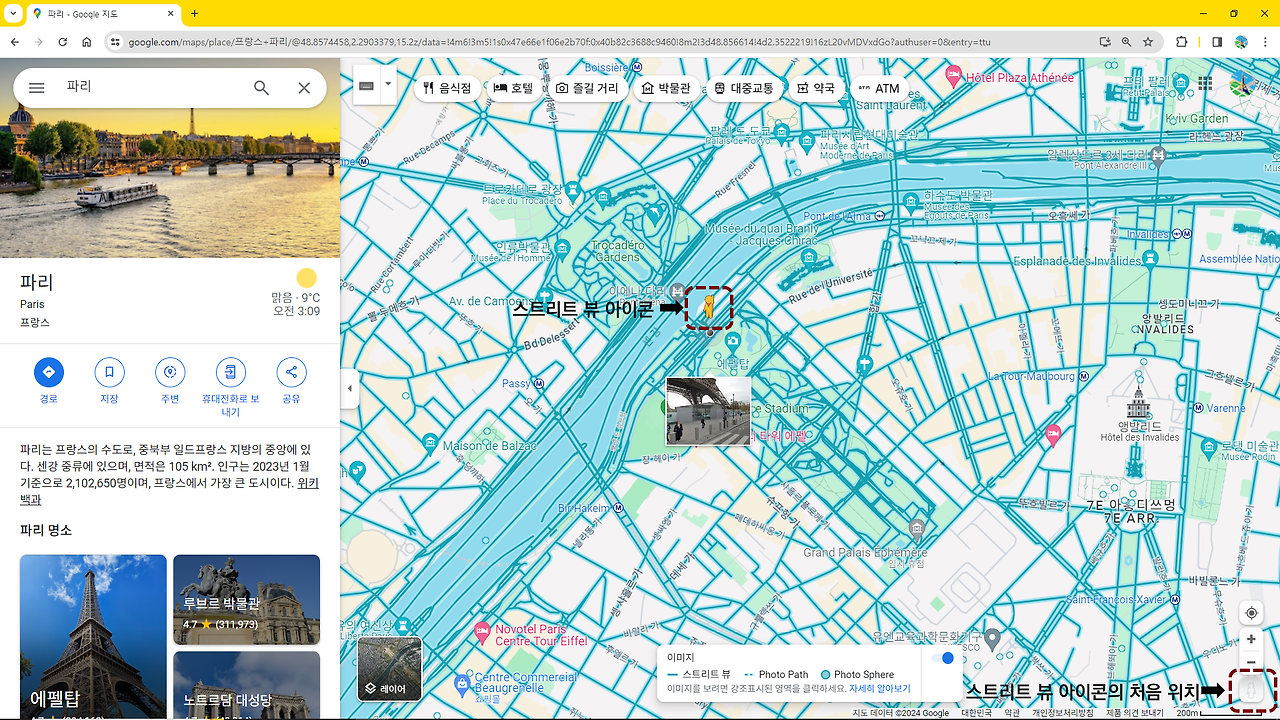The height and width of the screenshot is (720, 1280).
Task: Zoom out the map with minus button
Action: [1251, 661]
